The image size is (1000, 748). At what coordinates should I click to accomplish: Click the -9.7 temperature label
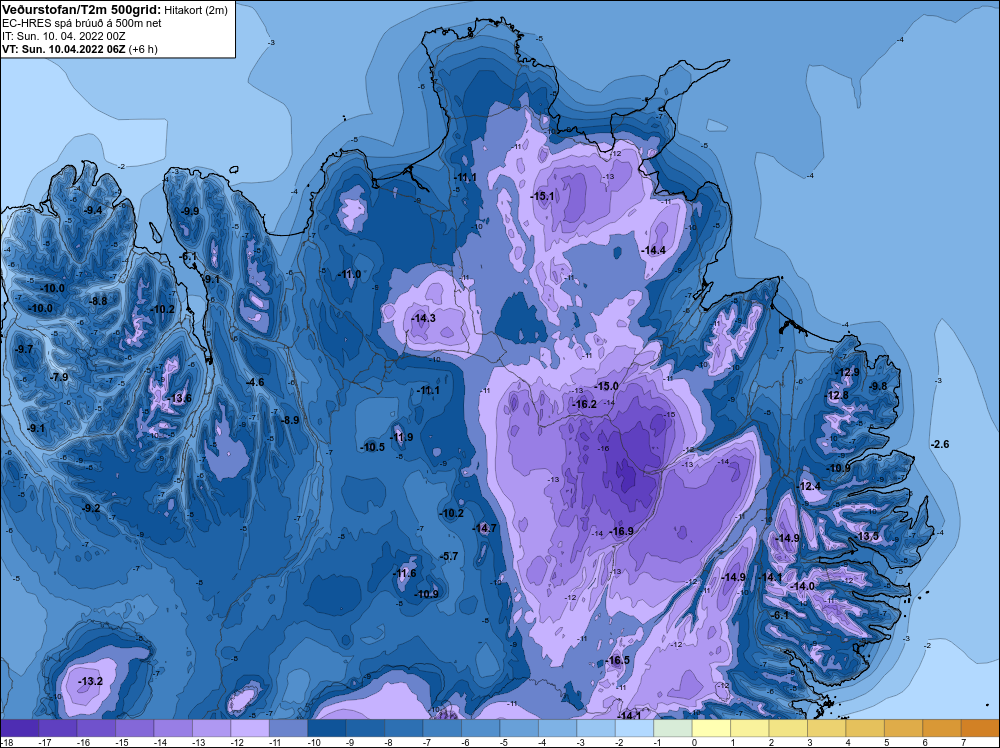(x=24, y=349)
